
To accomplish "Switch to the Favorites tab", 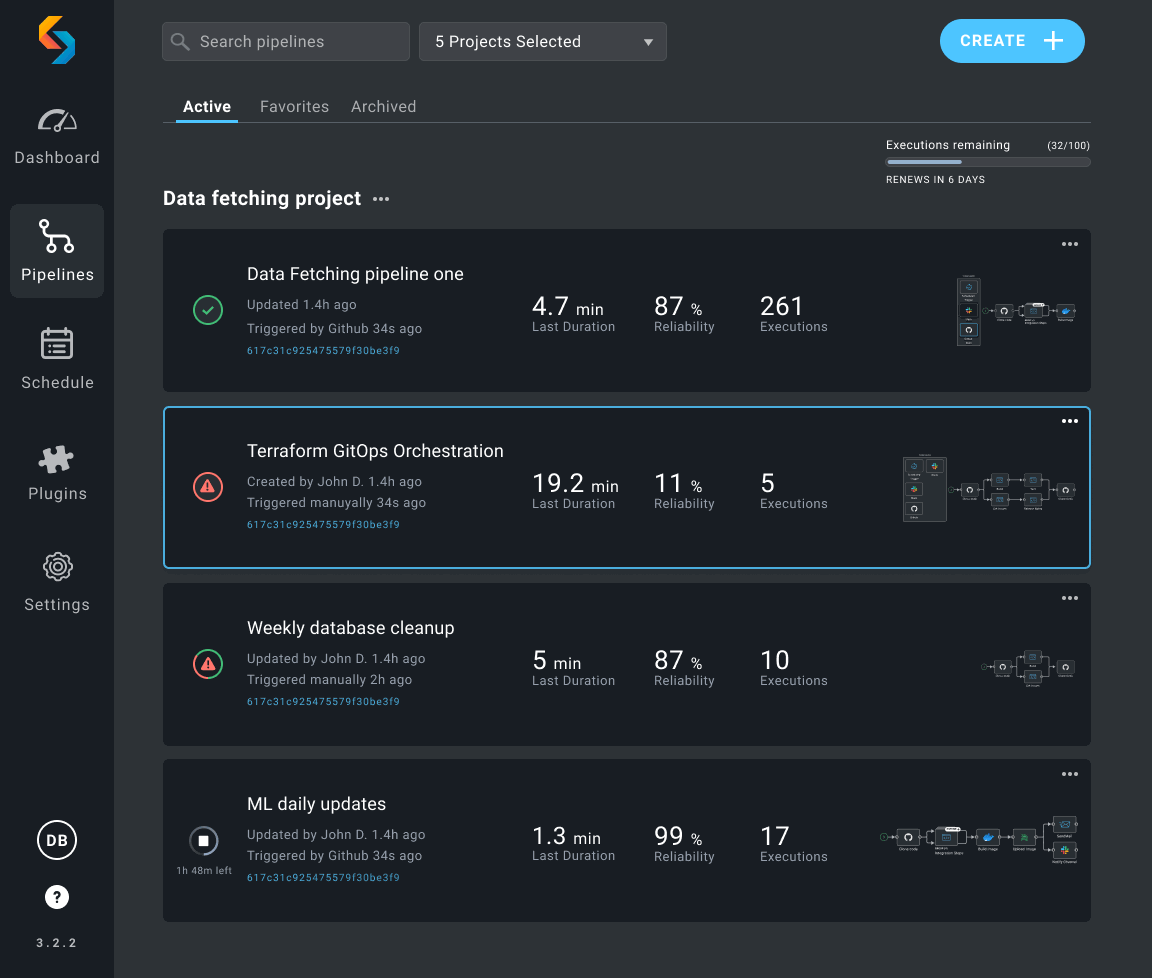I will (x=294, y=107).
